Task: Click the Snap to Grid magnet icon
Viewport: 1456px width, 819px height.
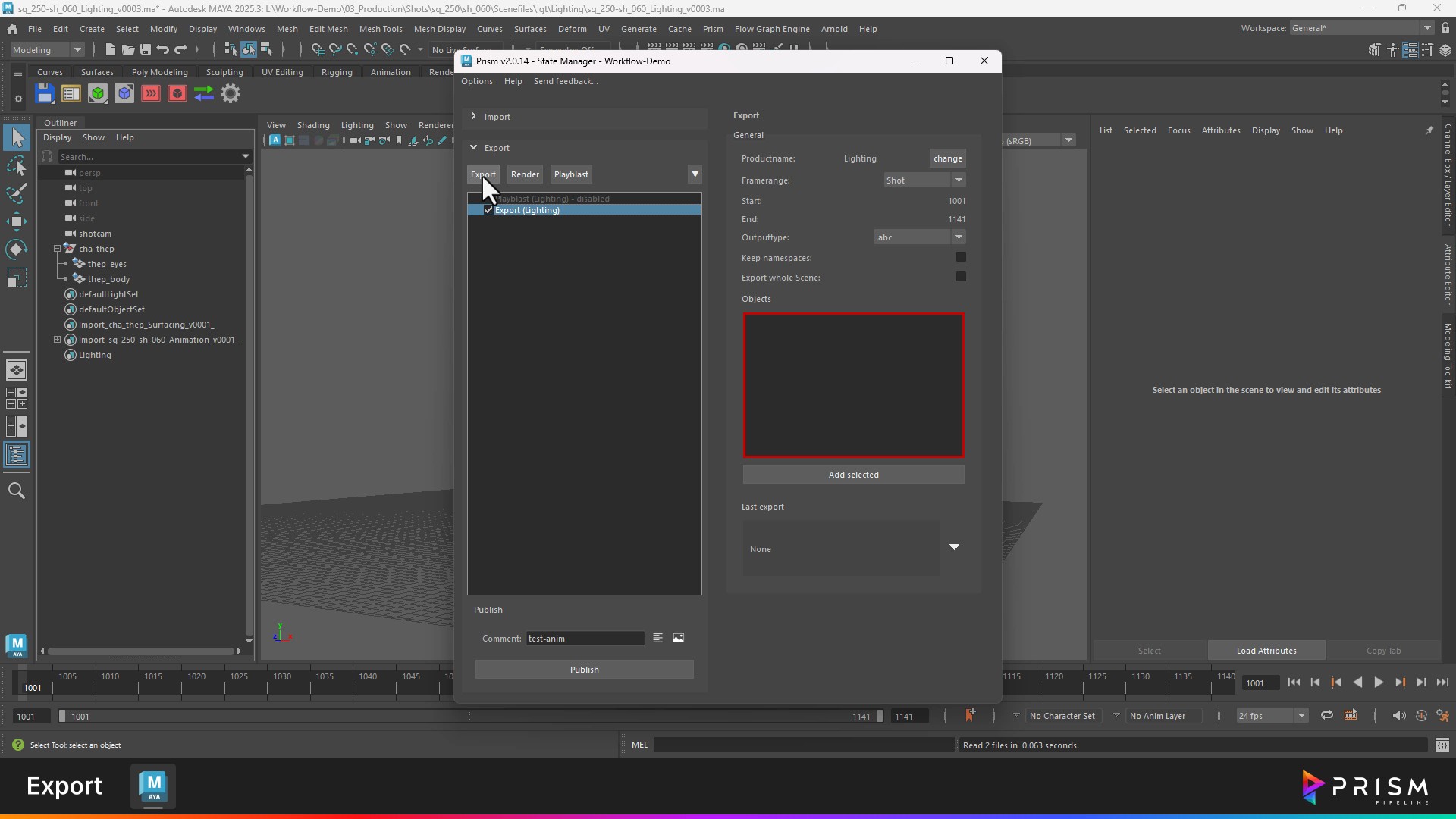Action: tap(317, 50)
